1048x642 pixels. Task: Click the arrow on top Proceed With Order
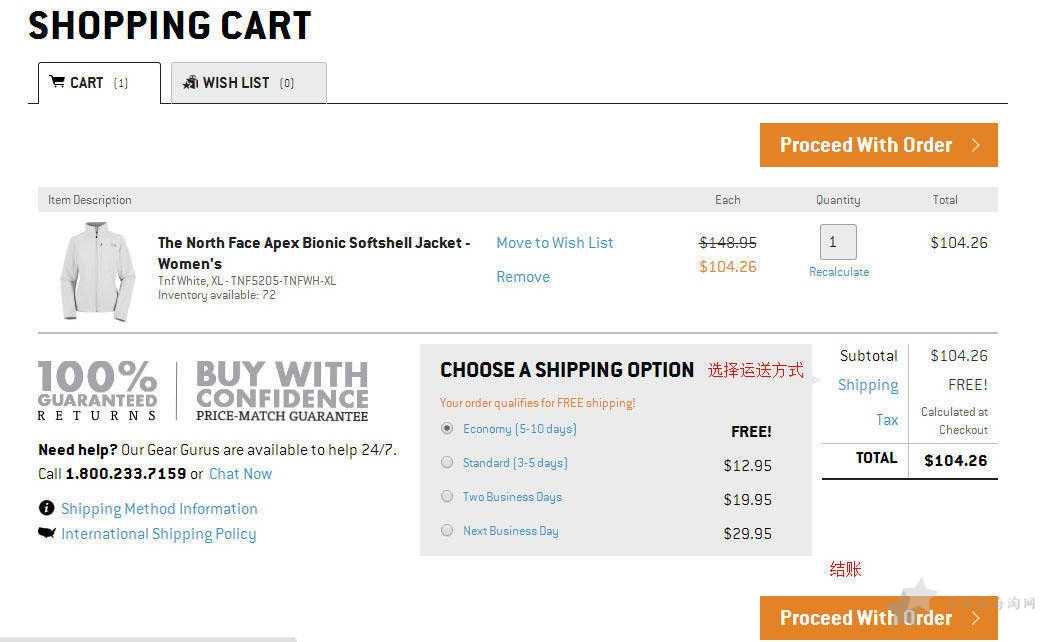975,145
